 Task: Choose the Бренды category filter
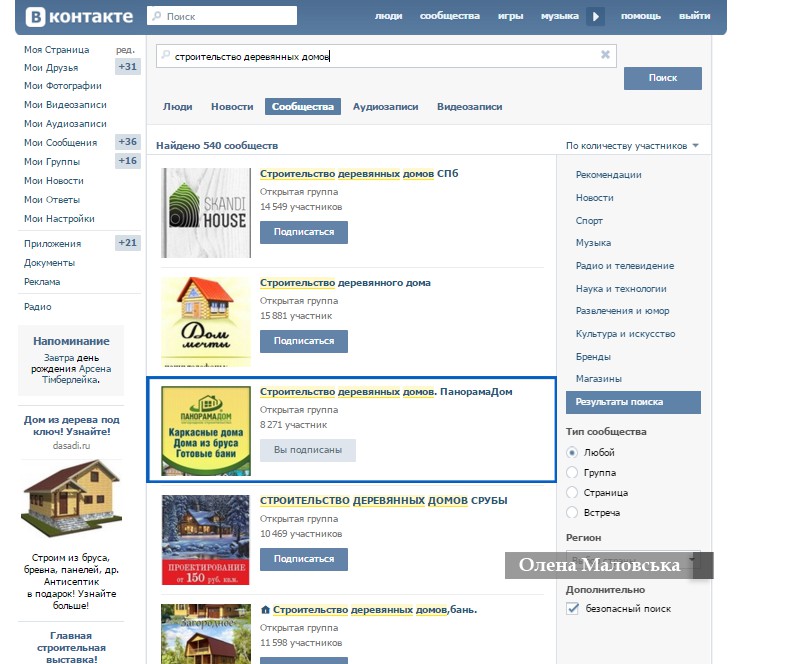[593, 357]
